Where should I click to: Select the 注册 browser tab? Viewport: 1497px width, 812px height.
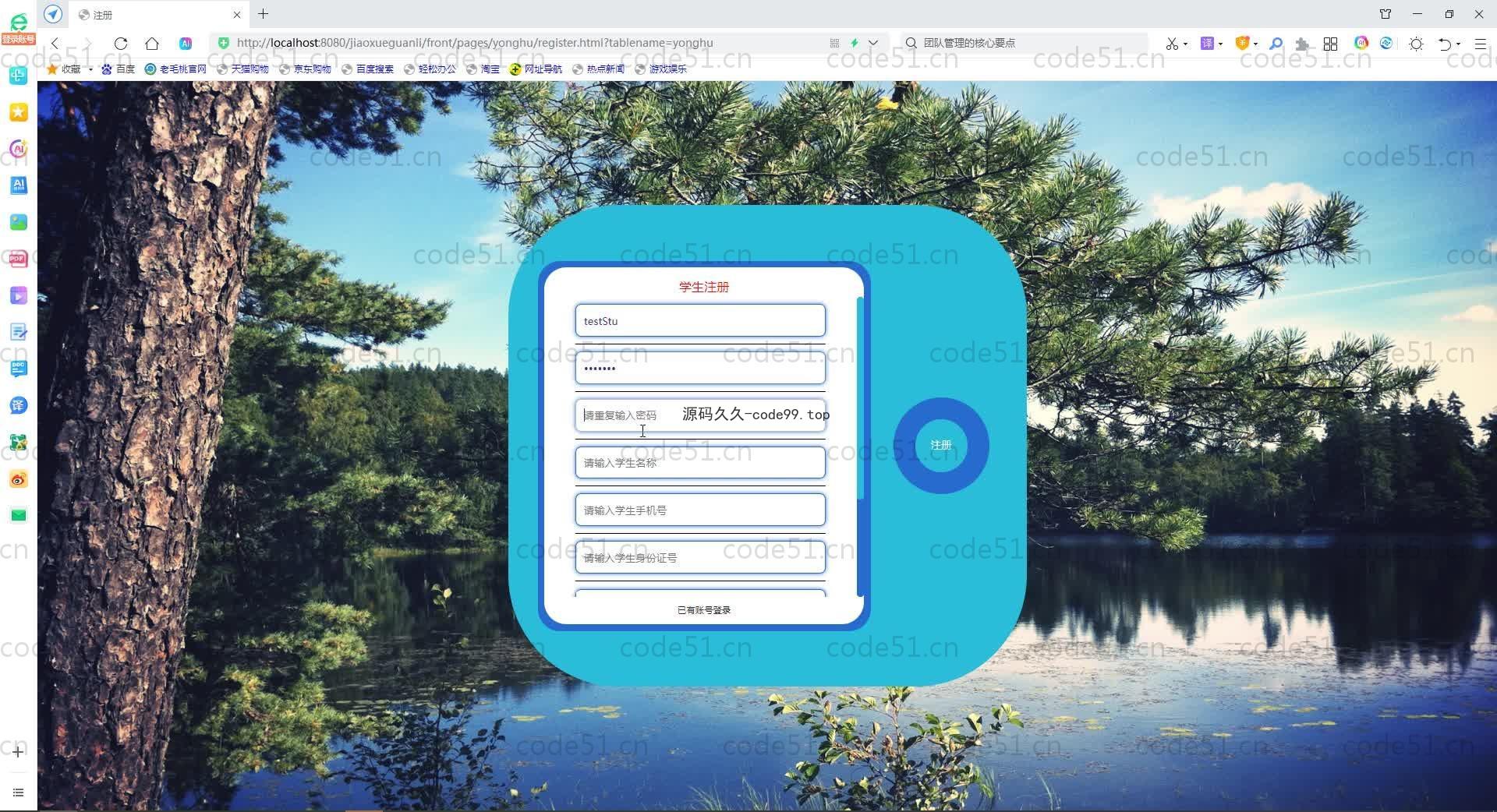(x=160, y=15)
